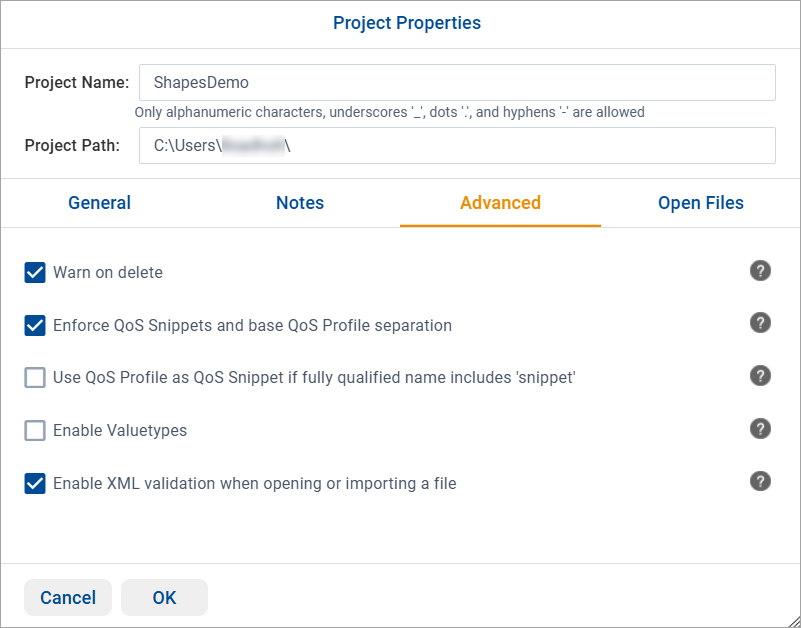The width and height of the screenshot is (801, 628).
Task: Click help icon for XML validation setting
Action: tap(760, 481)
